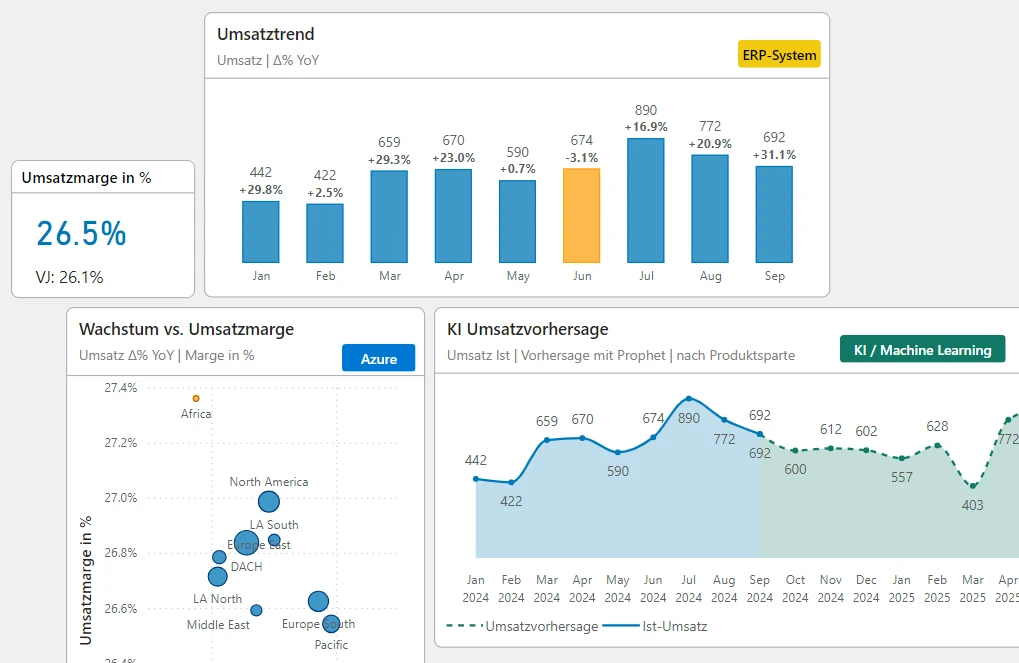Viewport: 1019px width, 663px height.
Task: Select the Jan bar in Umsatztrend chart
Action: click(x=261, y=232)
